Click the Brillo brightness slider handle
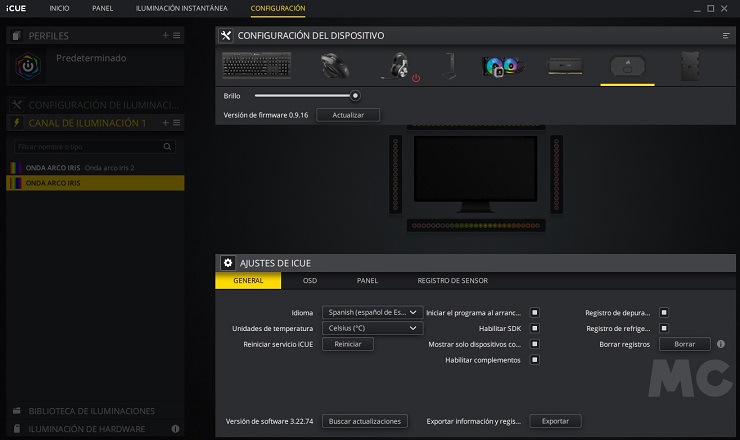This screenshot has width=740, height=440. tap(355, 96)
